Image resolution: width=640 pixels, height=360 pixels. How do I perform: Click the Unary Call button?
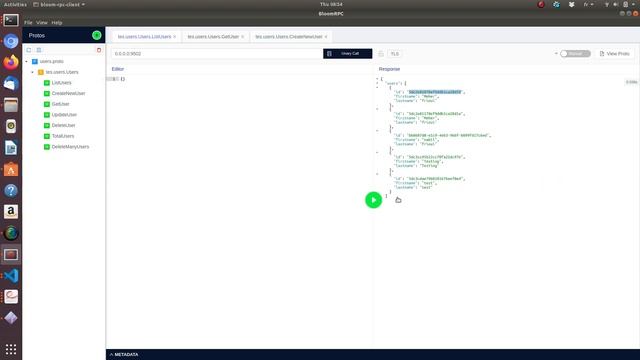[348, 53]
